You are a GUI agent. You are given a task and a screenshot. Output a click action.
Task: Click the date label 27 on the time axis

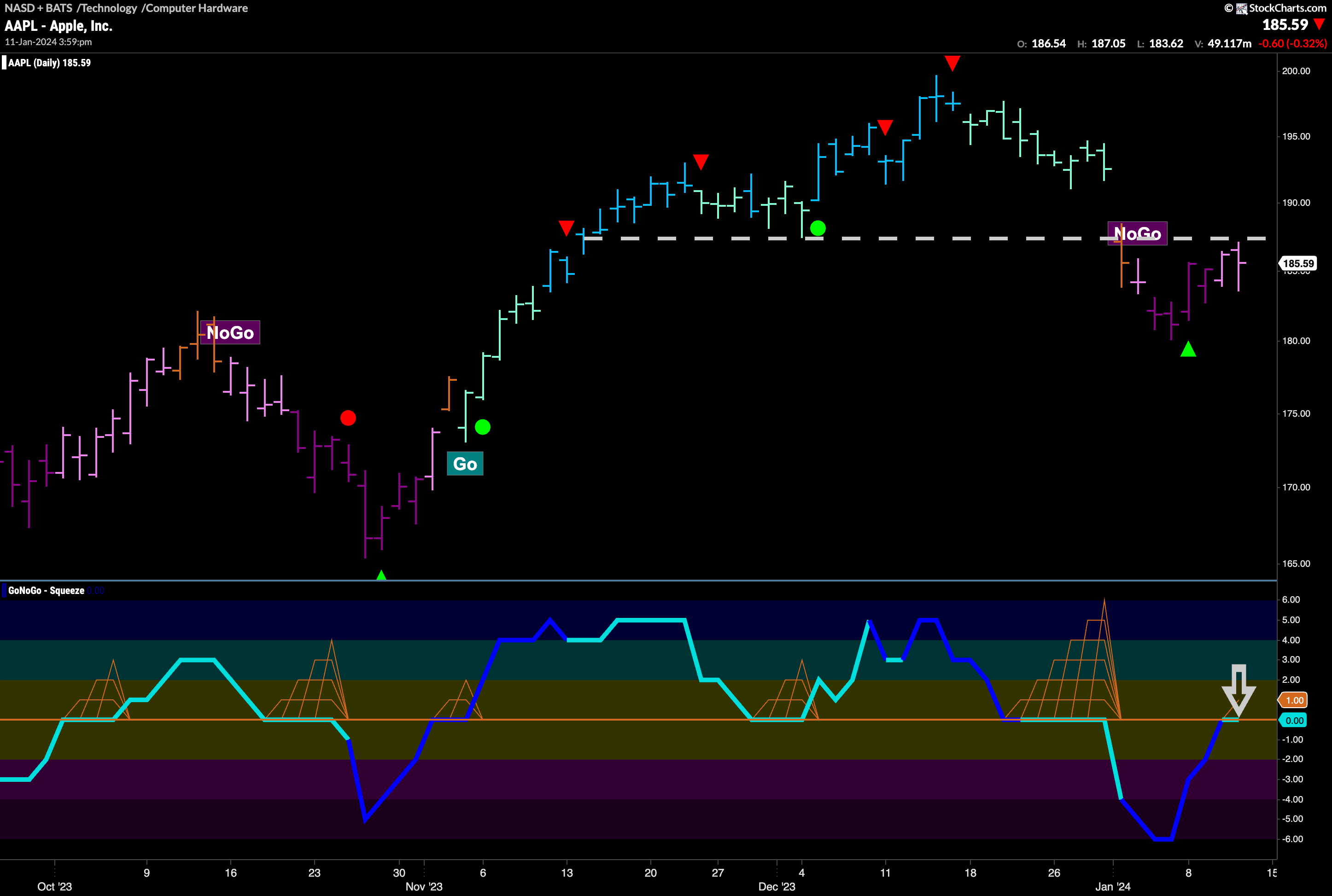pos(718,873)
